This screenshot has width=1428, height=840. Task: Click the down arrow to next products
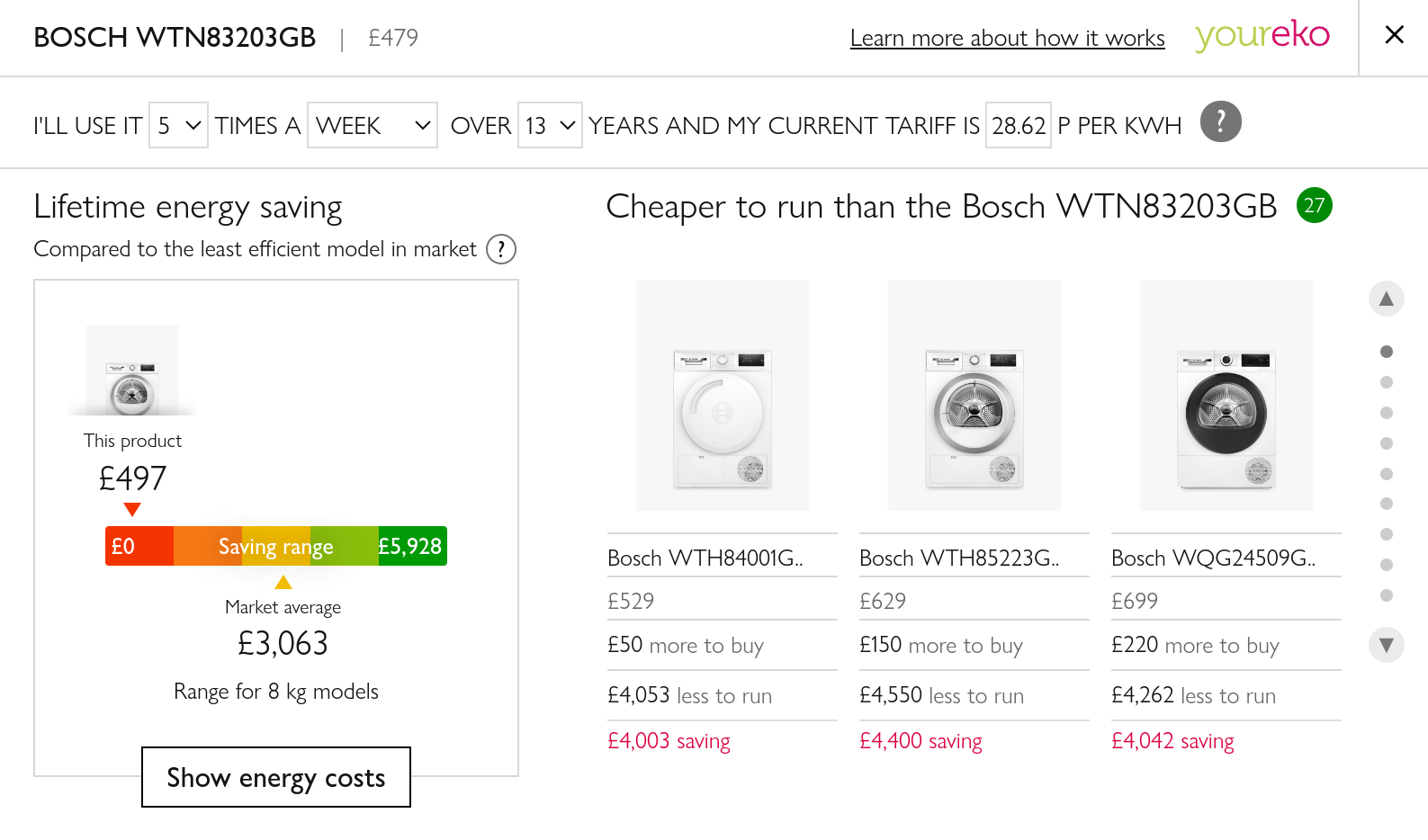(1387, 645)
